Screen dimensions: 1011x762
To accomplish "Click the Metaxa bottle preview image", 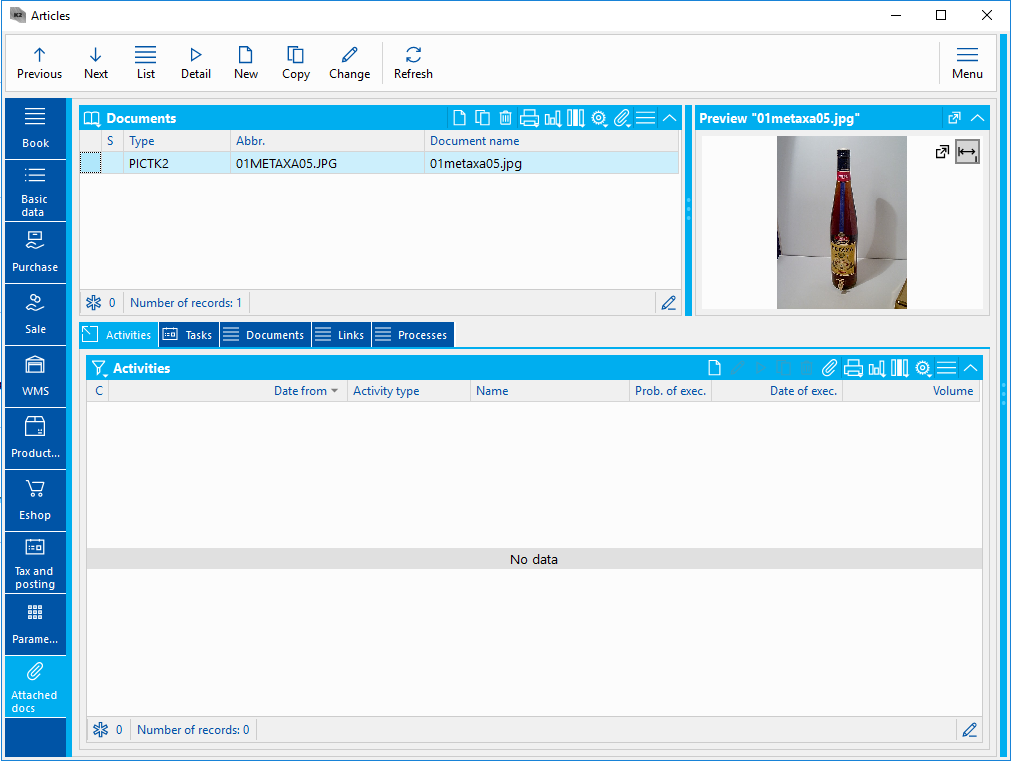I will 841,222.
